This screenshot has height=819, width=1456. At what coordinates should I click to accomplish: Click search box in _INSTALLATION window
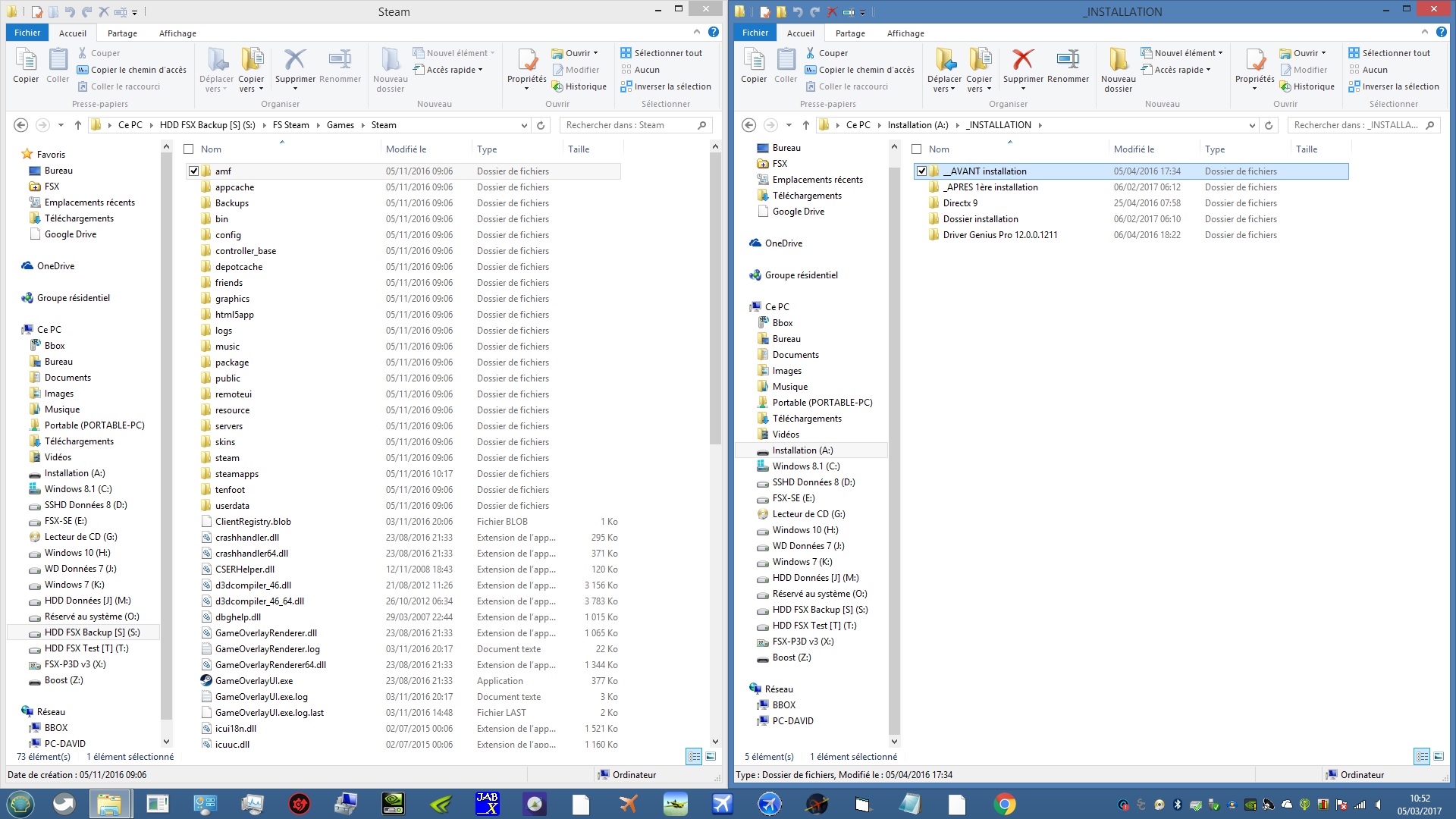1363,125
